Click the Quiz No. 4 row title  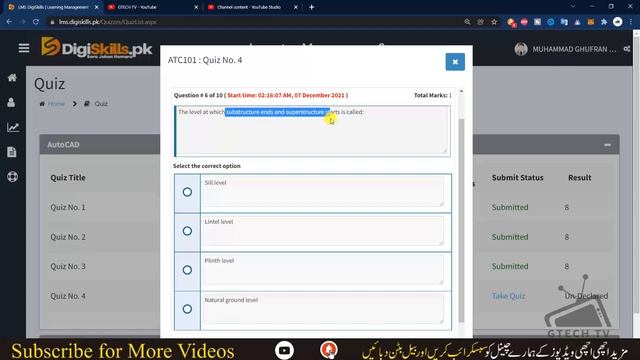[68, 296]
